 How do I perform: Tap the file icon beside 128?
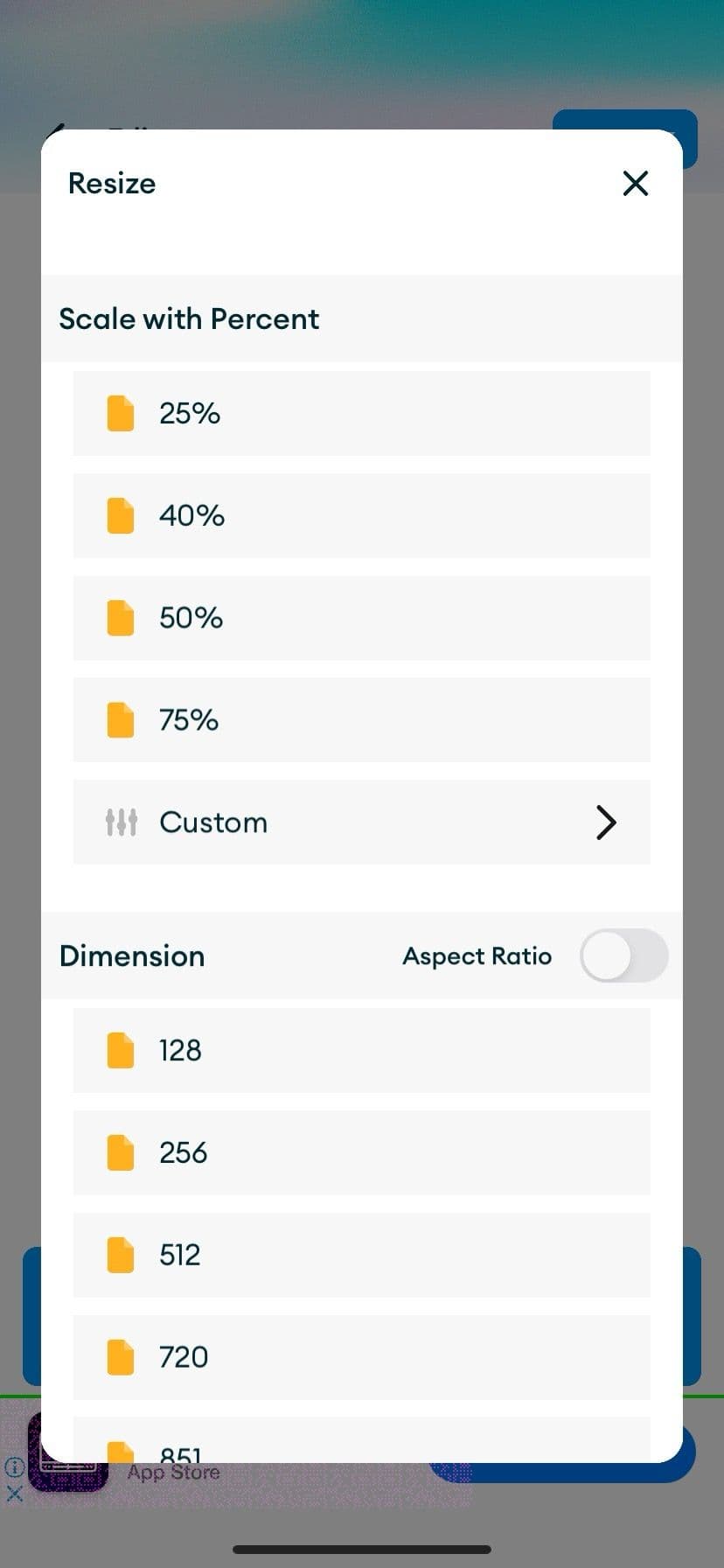point(121,1051)
